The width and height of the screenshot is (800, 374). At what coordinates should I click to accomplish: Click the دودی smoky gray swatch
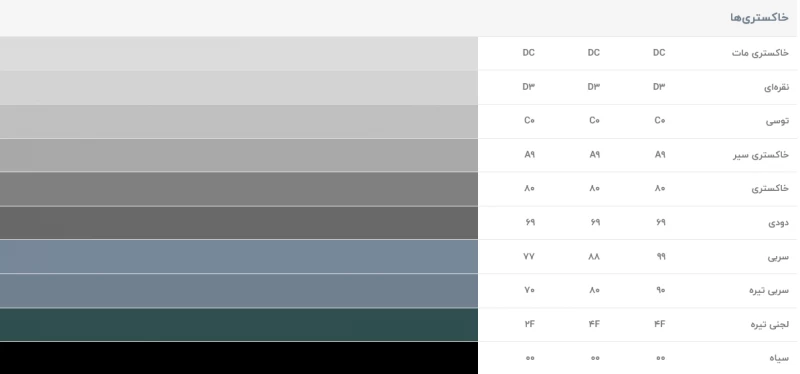coord(239,223)
